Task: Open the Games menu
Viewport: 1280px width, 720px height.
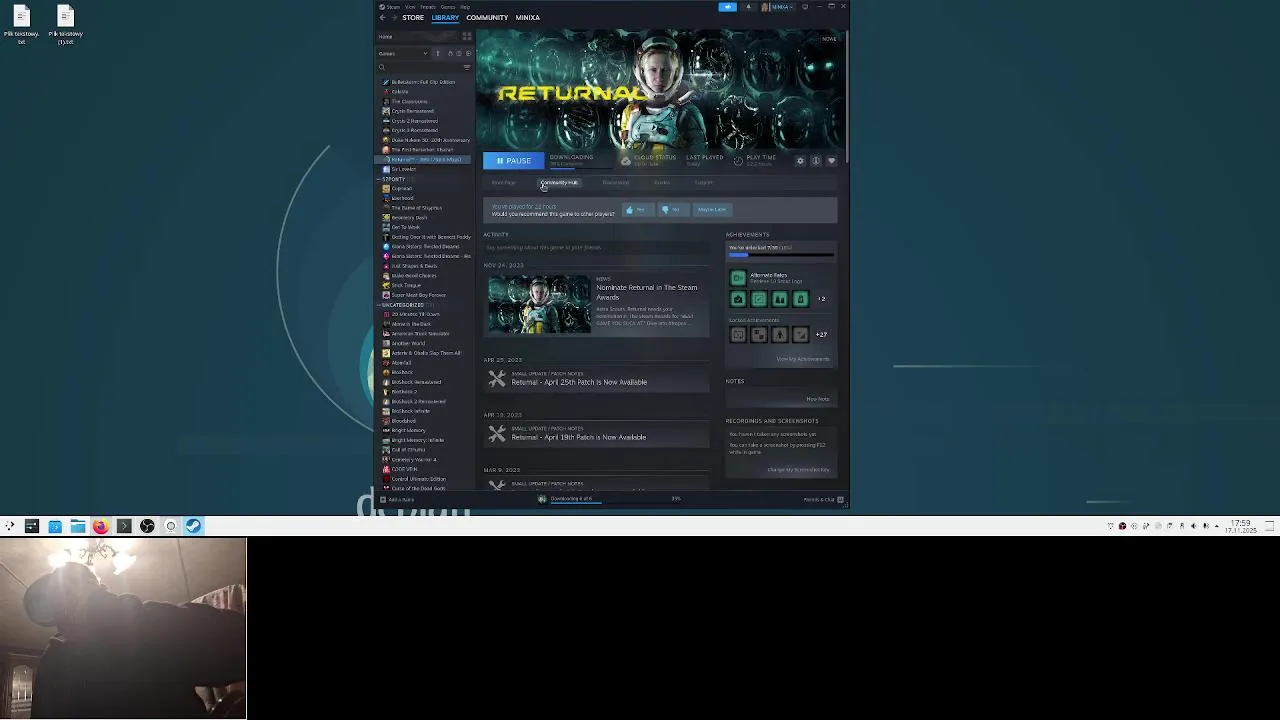Action: click(448, 7)
